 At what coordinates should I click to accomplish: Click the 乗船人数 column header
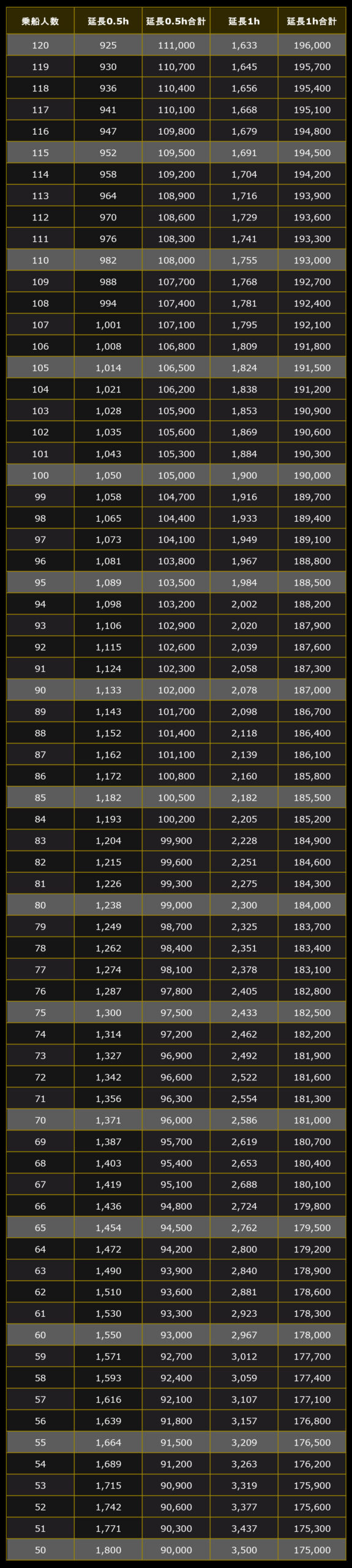pos(40,21)
